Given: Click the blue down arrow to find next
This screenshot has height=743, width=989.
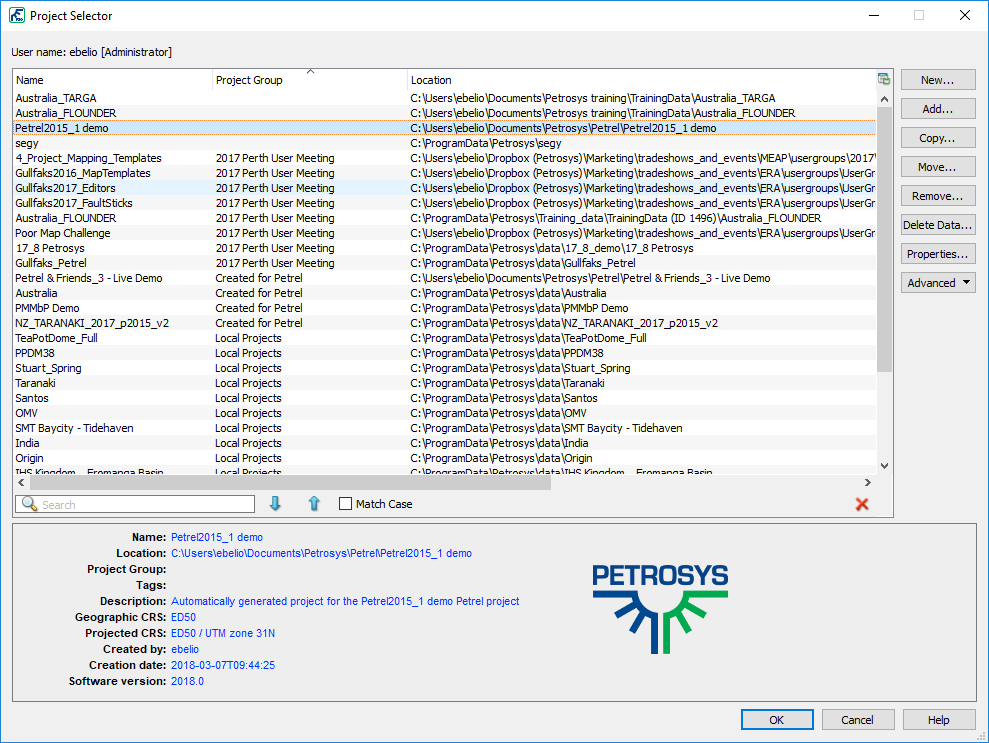Looking at the screenshot, I should point(275,504).
